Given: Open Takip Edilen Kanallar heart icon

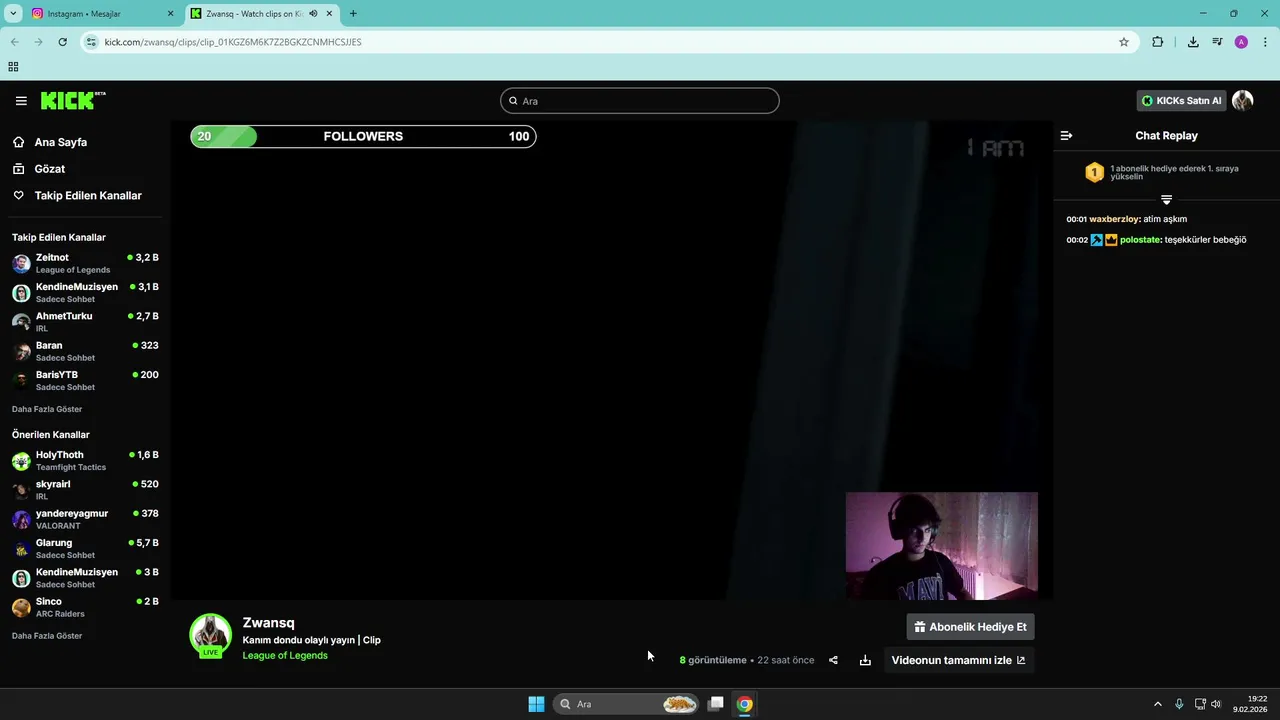Looking at the screenshot, I should (x=18, y=195).
